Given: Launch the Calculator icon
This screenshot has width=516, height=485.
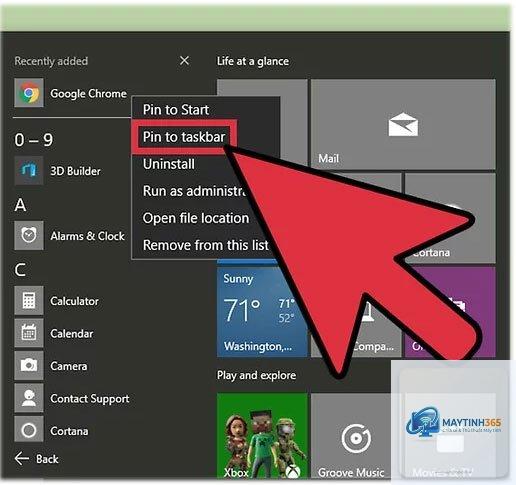Looking at the screenshot, I should tap(29, 300).
